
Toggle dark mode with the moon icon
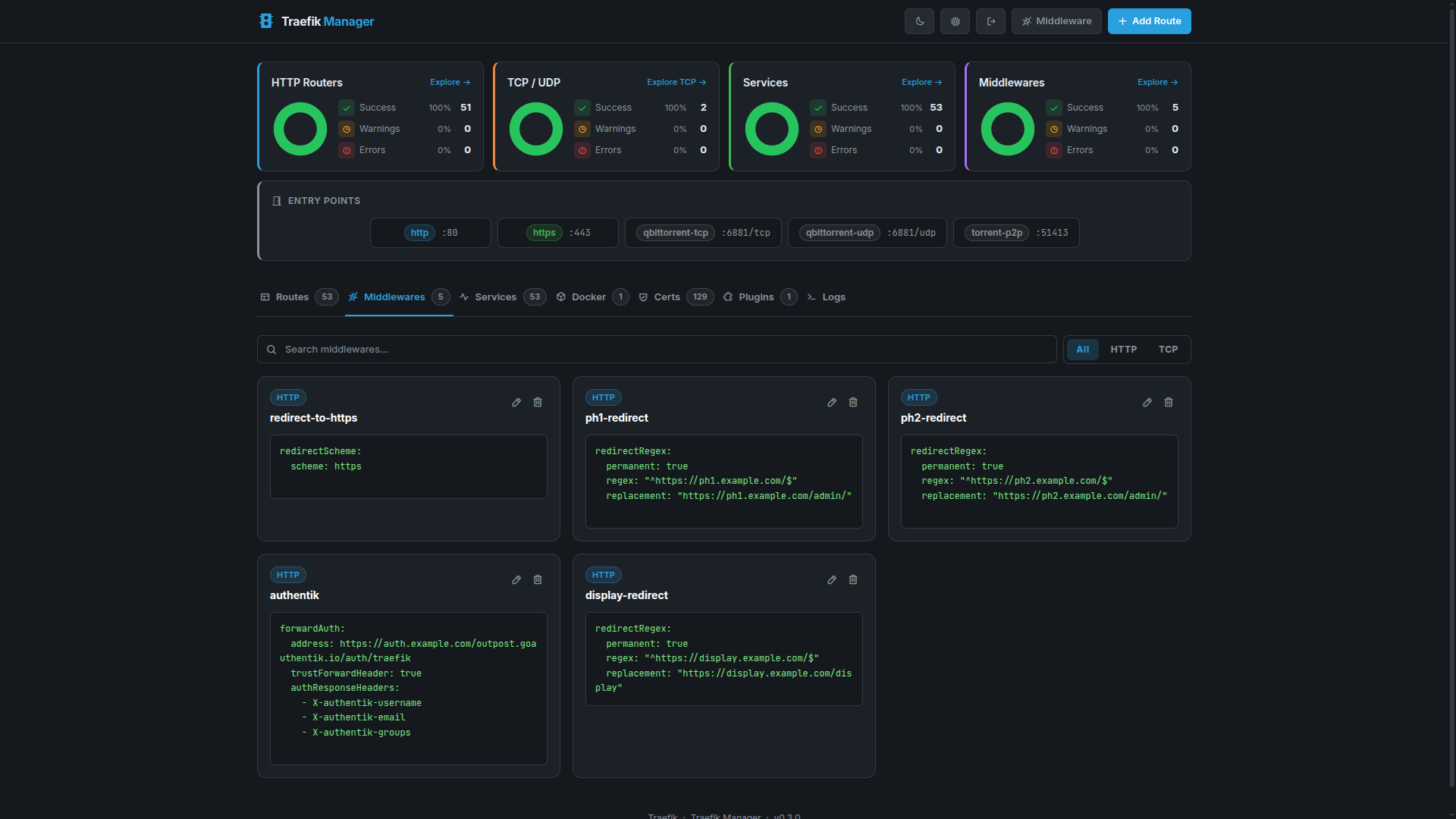click(919, 21)
